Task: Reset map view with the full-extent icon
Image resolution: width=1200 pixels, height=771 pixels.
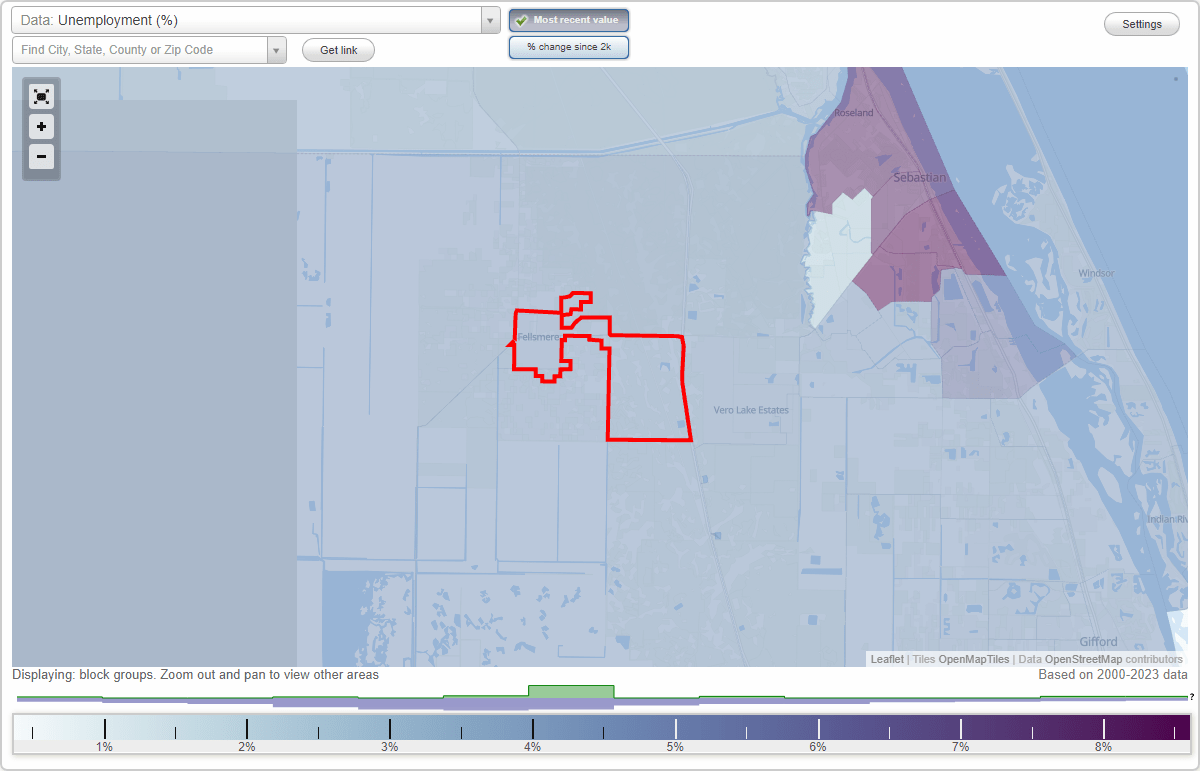Action: click(x=41, y=96)
